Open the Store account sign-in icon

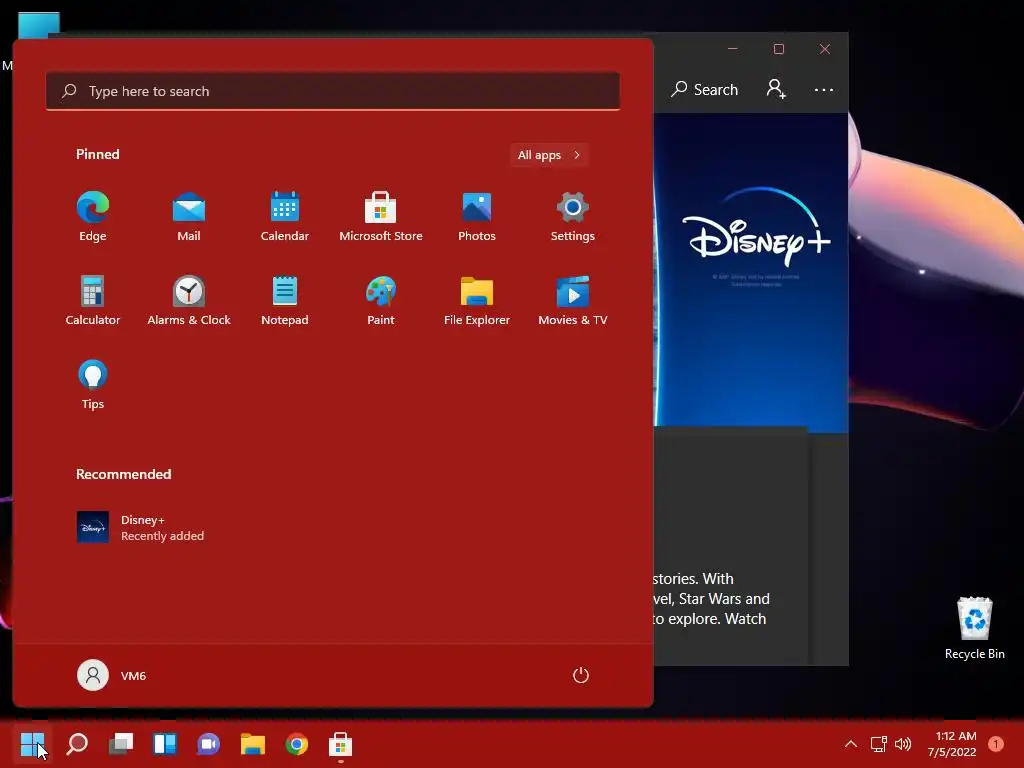pyautogui.click(x=776, y=89)
